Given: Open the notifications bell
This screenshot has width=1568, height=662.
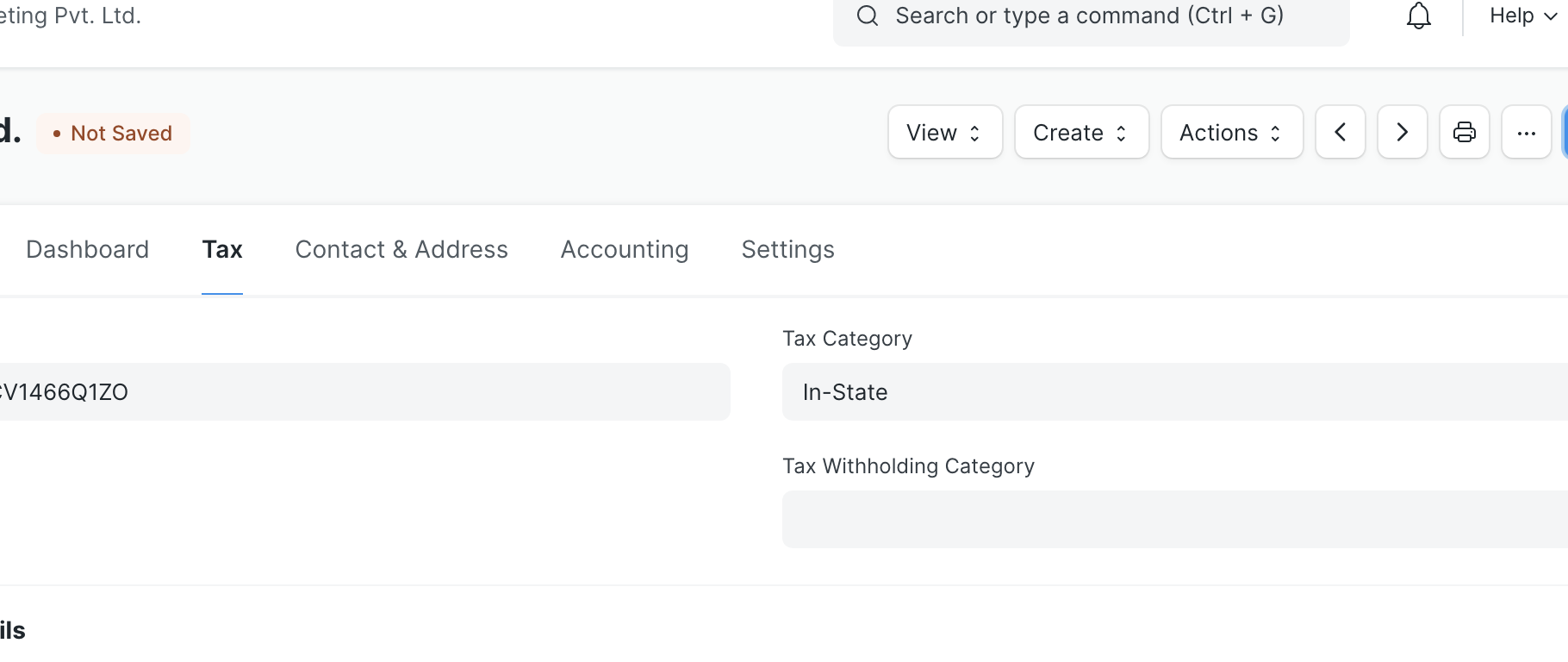Looking at the screenshot, I should [x=1419, y=16].
